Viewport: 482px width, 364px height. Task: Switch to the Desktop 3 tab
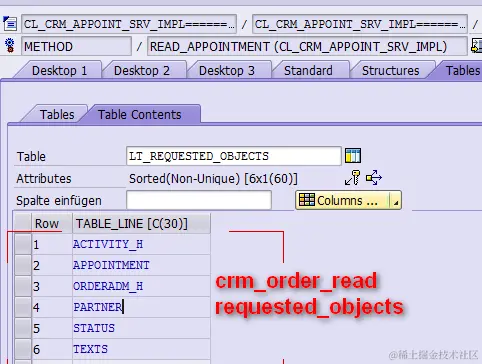click(227, 70)
